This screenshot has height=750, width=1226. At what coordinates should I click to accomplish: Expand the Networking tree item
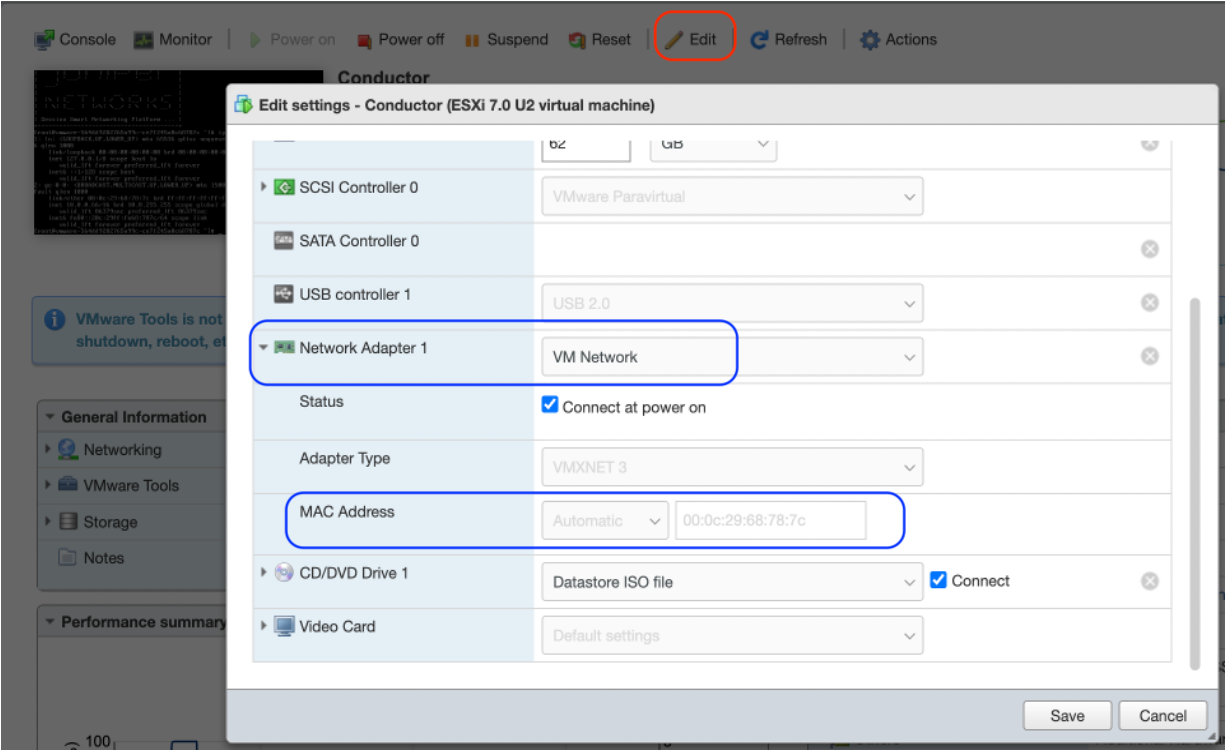coord(47,450)
